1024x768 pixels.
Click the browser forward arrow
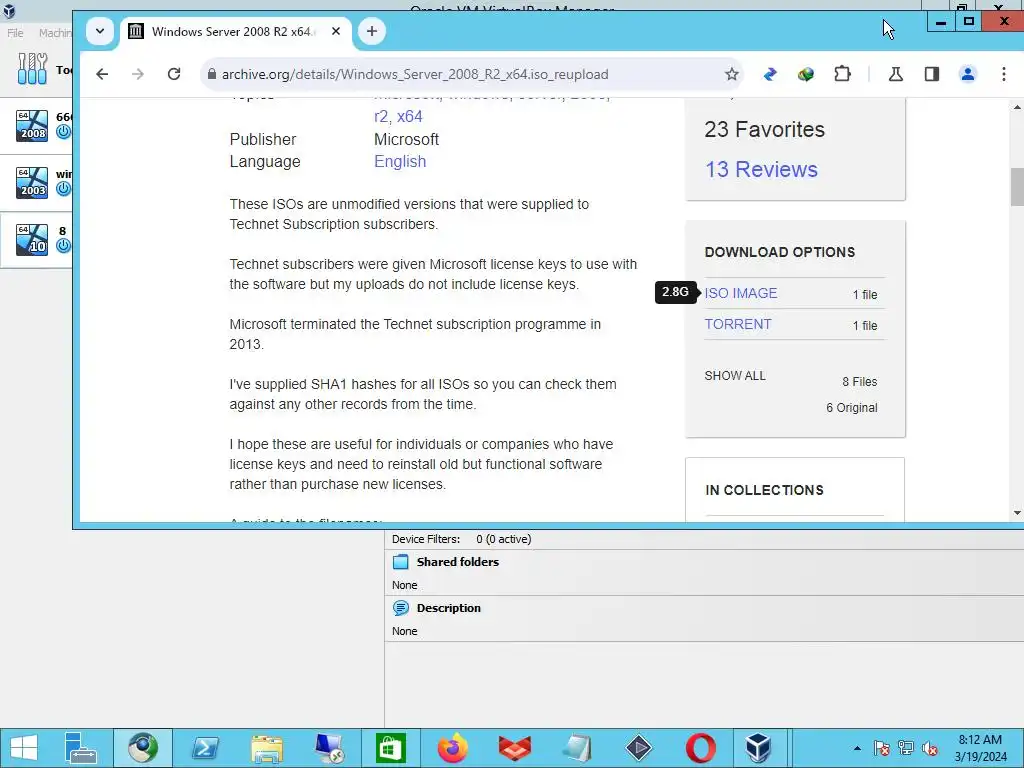click(x=138, y=74)
